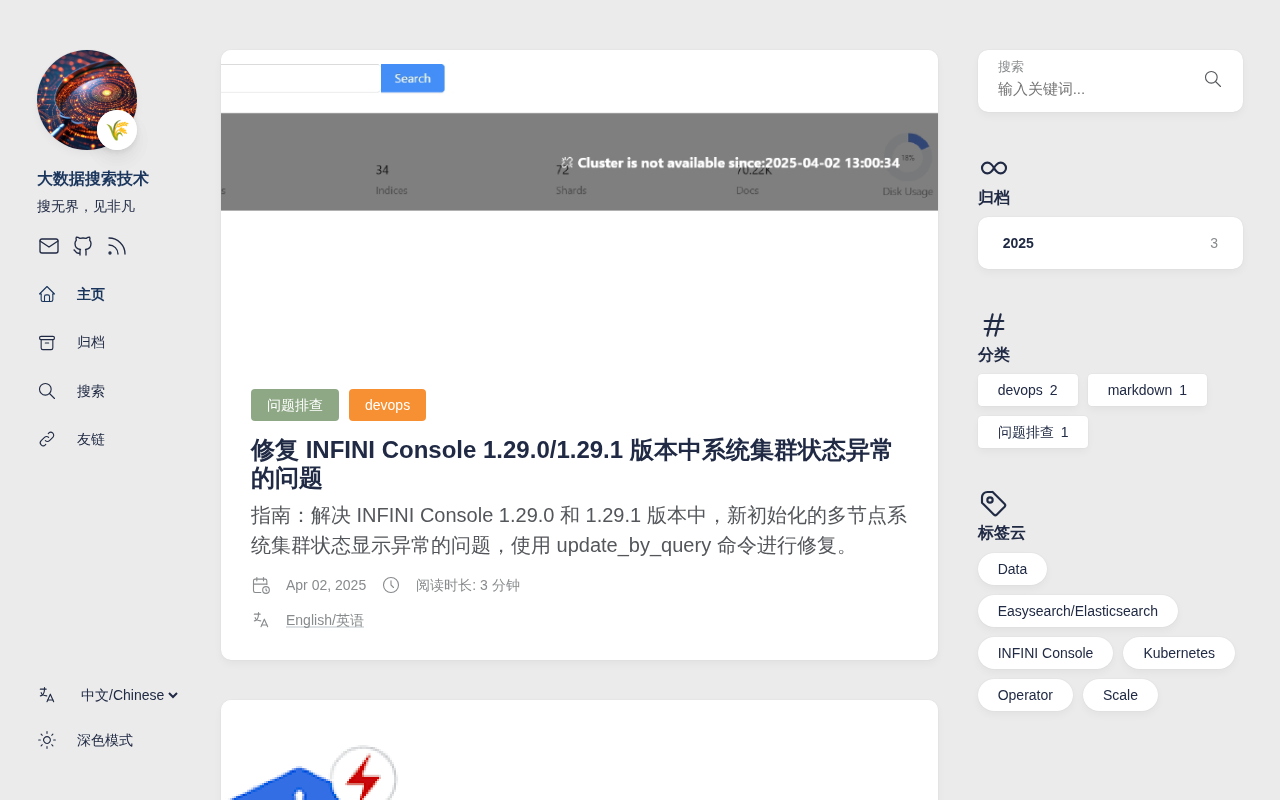The width and height of the screenshot is (1280, 800).
Task: Select the devops category with count 2
Action: 1028,390
